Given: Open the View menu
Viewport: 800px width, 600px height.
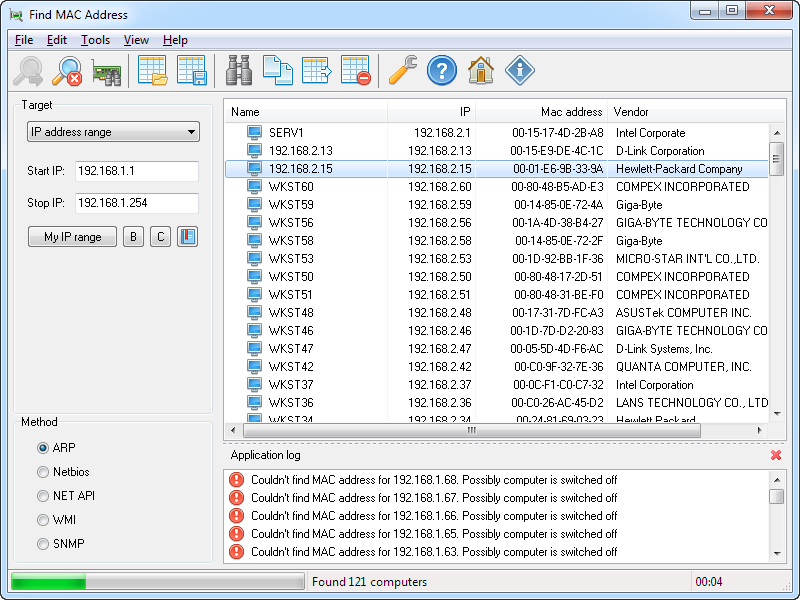Looking at the screenshot, I should point(135,40).
